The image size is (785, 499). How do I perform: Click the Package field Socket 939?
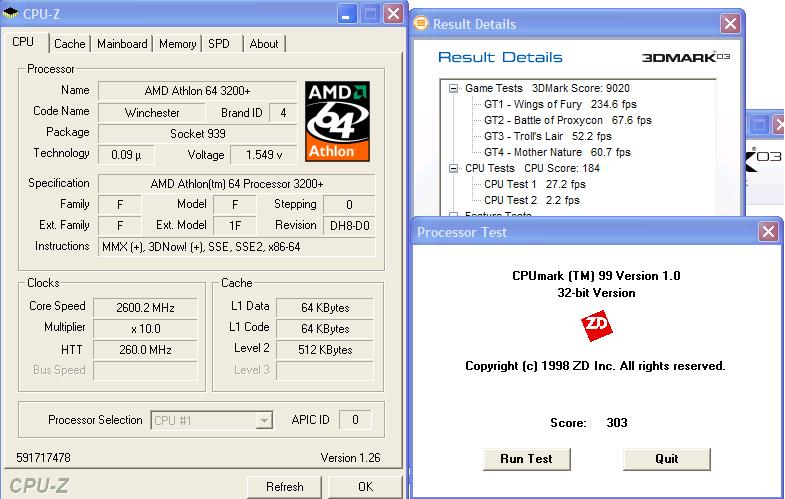[197, 134]
